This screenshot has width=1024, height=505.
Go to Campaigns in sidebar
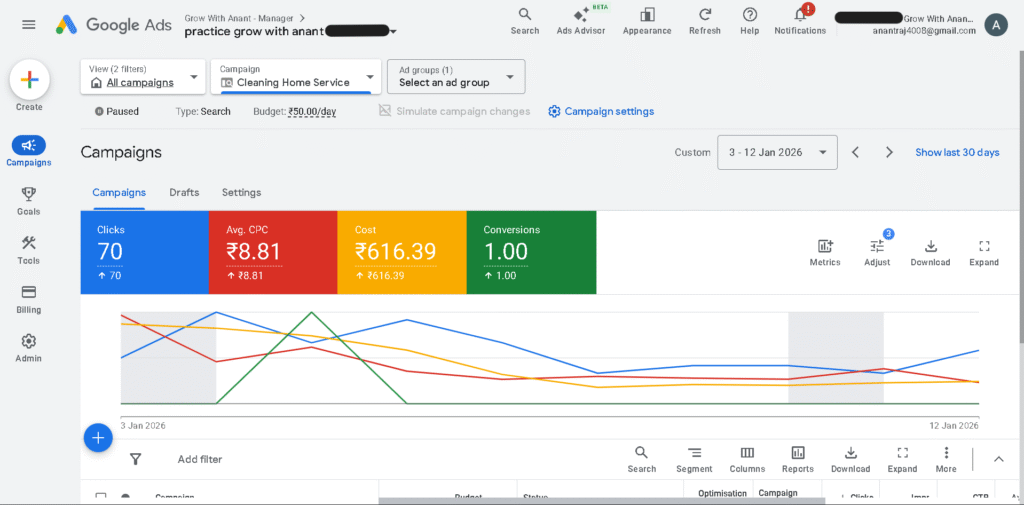click(x=29, y=152)
